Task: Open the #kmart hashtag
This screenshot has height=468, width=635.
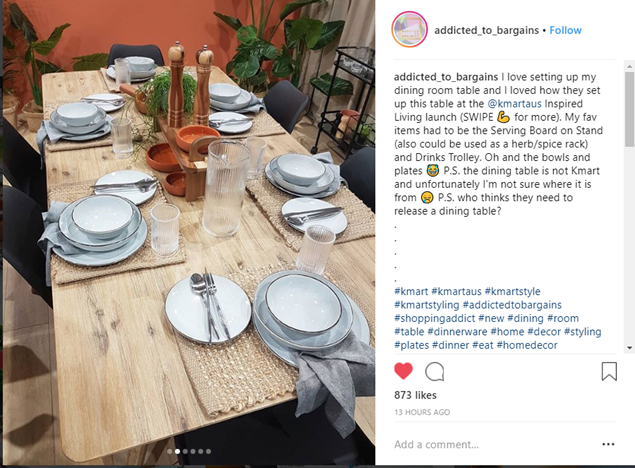Action: [411, 291]
